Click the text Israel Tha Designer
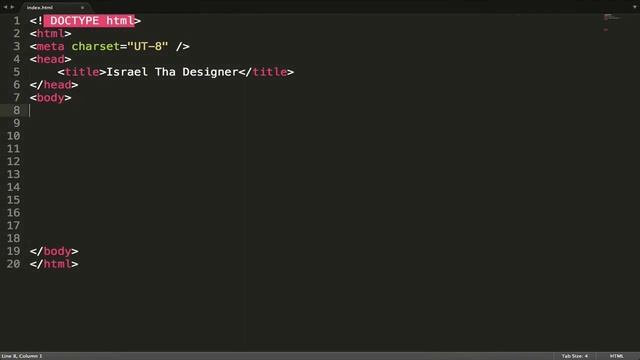 (x=172, y=72)
